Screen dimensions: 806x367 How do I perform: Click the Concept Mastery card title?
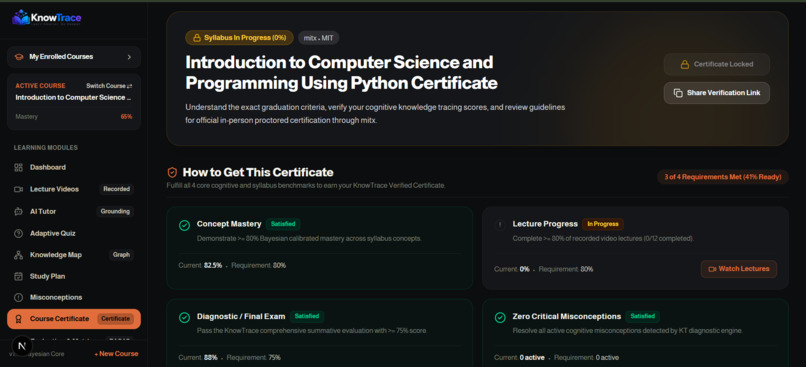[229, 224]
